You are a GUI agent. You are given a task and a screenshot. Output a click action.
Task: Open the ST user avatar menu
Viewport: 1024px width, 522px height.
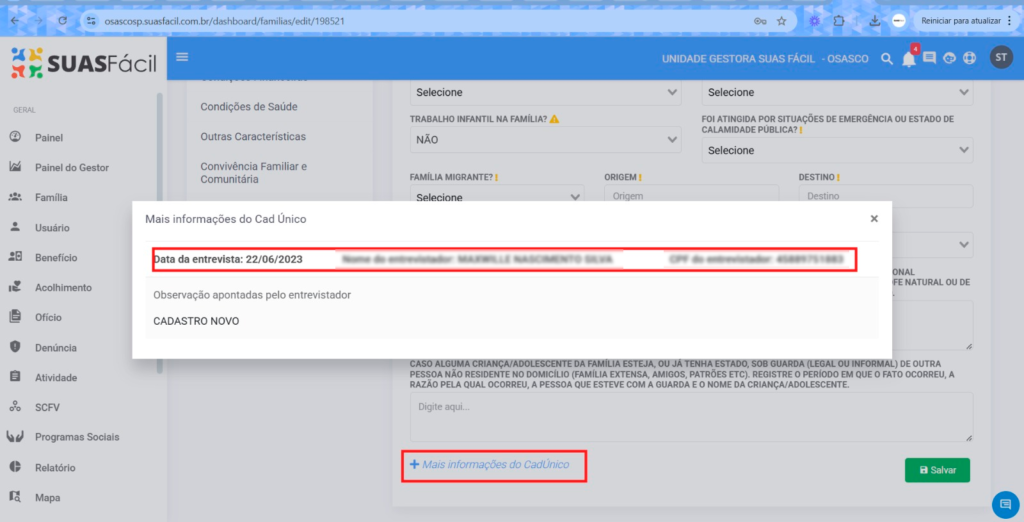click(1001, 57)
